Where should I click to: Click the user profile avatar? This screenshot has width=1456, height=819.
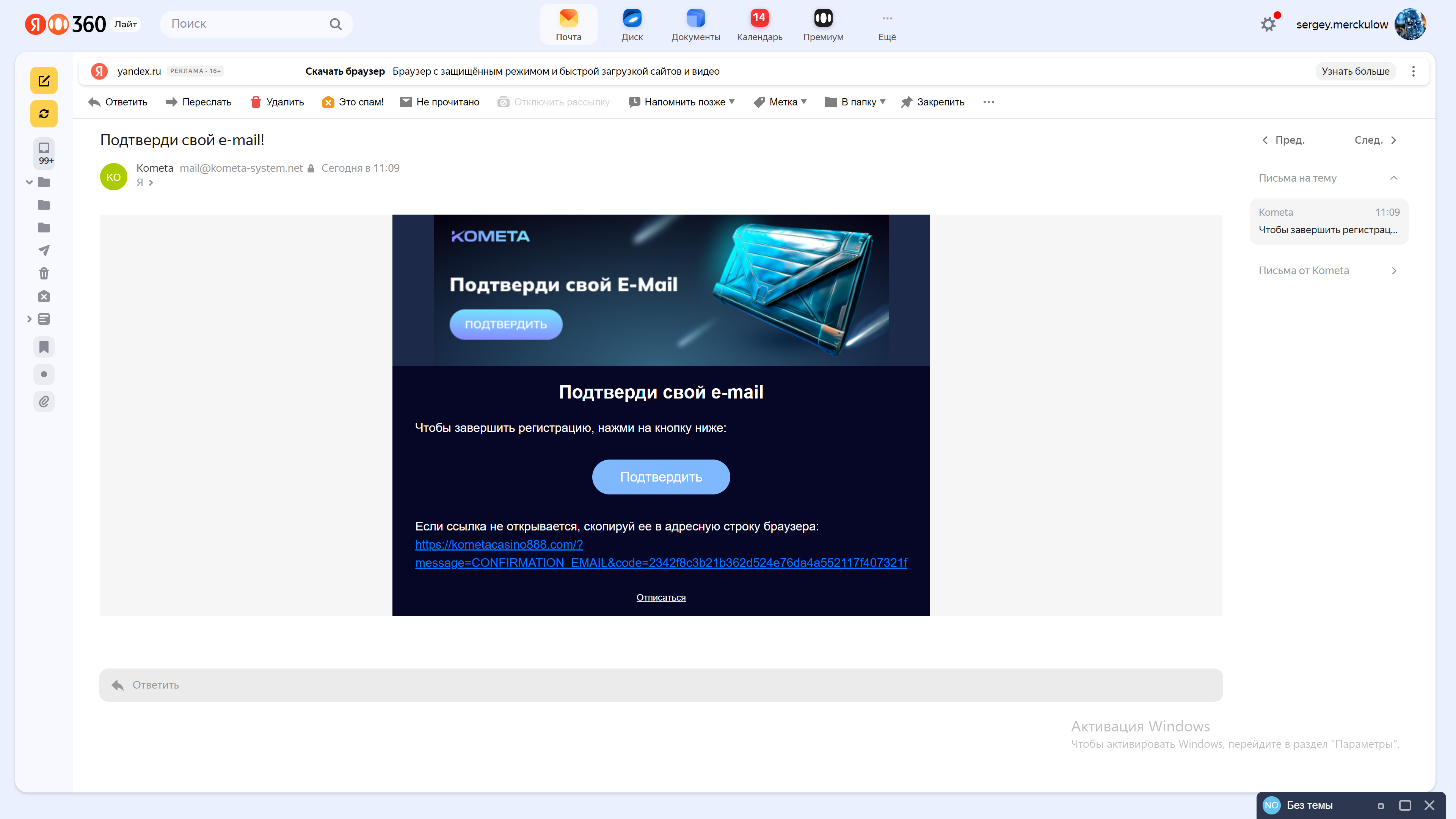(x=1410, y=24)
